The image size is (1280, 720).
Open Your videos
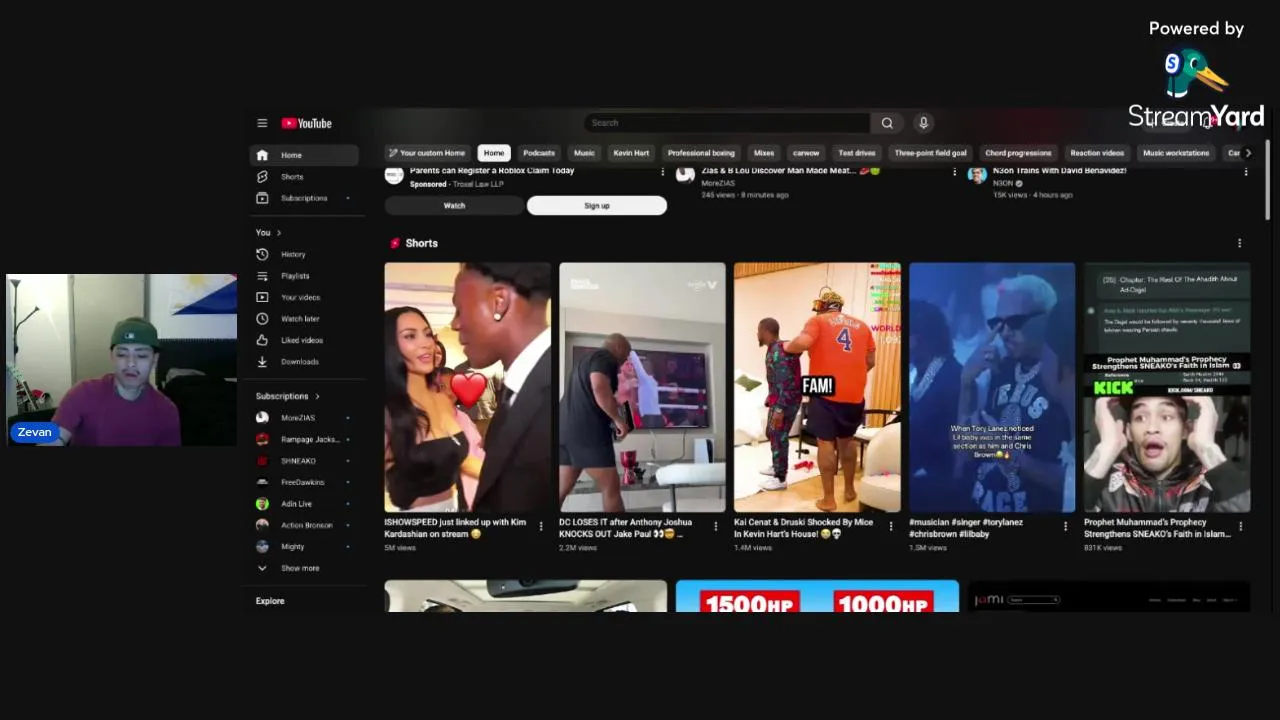coord(304,297)
